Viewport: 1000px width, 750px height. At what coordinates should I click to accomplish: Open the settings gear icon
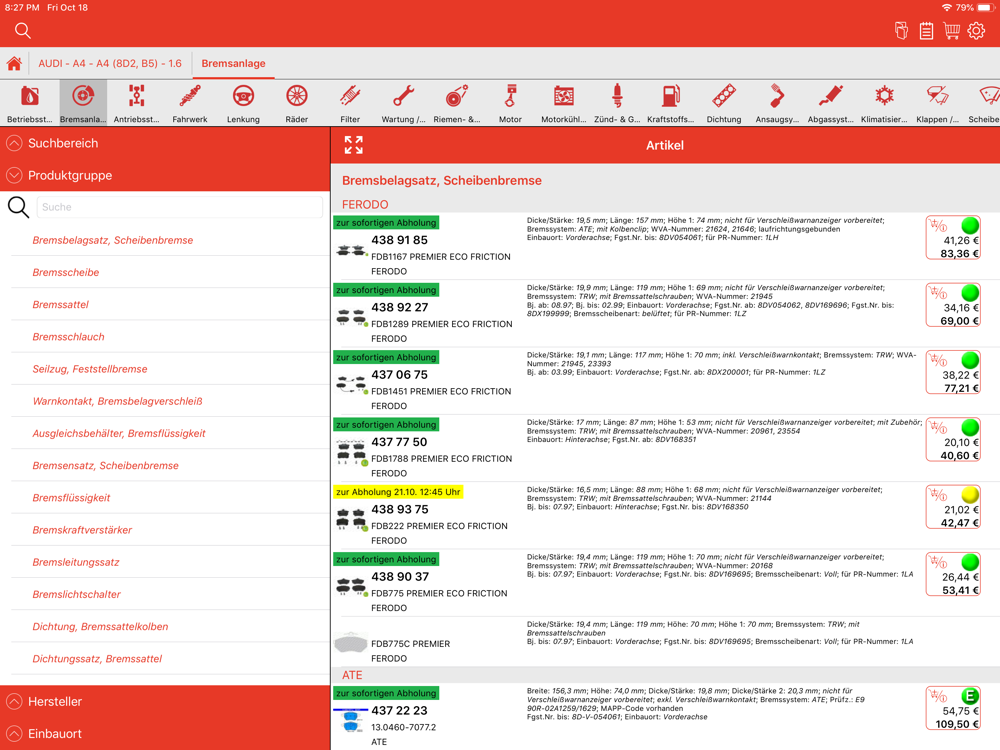tap(976, 31)
